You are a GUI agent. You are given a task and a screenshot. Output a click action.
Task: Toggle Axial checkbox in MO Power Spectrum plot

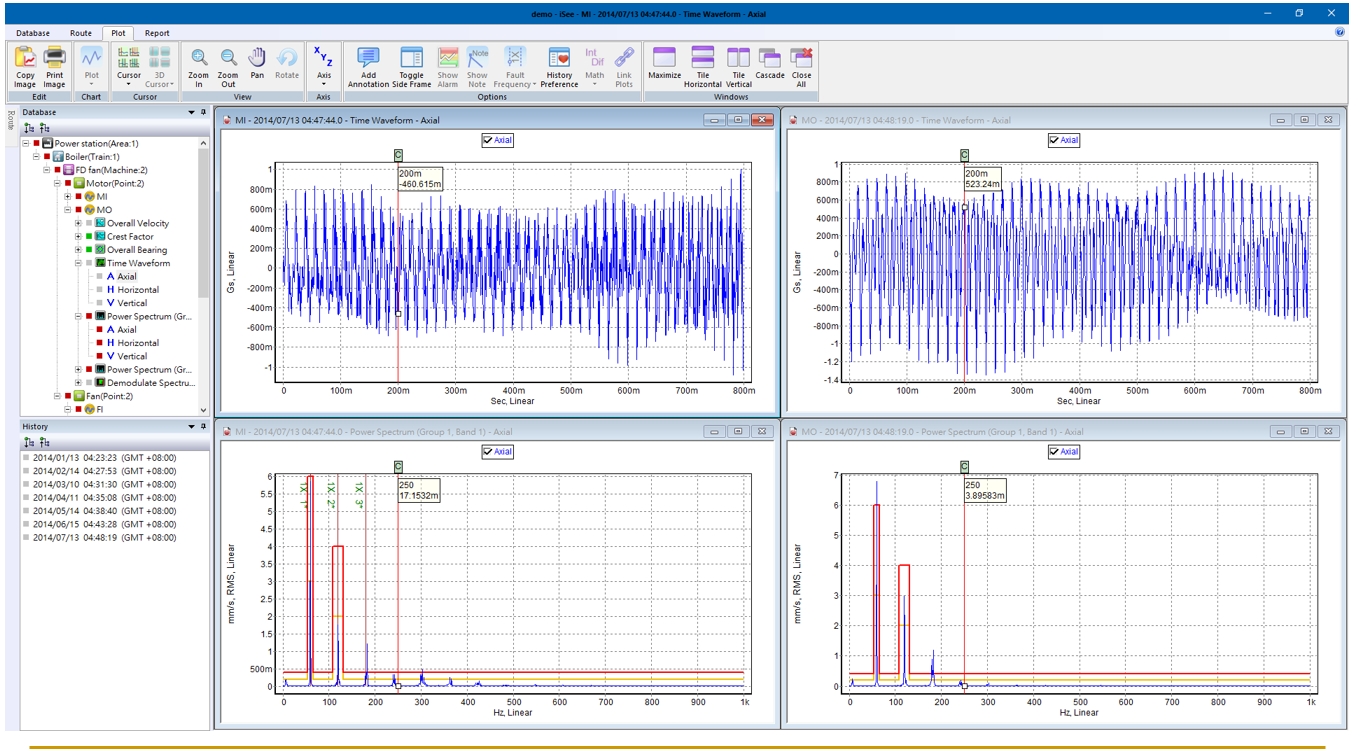(1054, 452)
